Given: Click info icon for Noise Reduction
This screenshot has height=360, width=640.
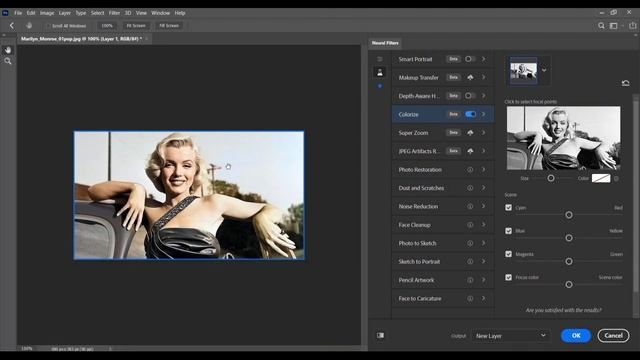Looking at the screenshot, I should [x=470, y=206].
